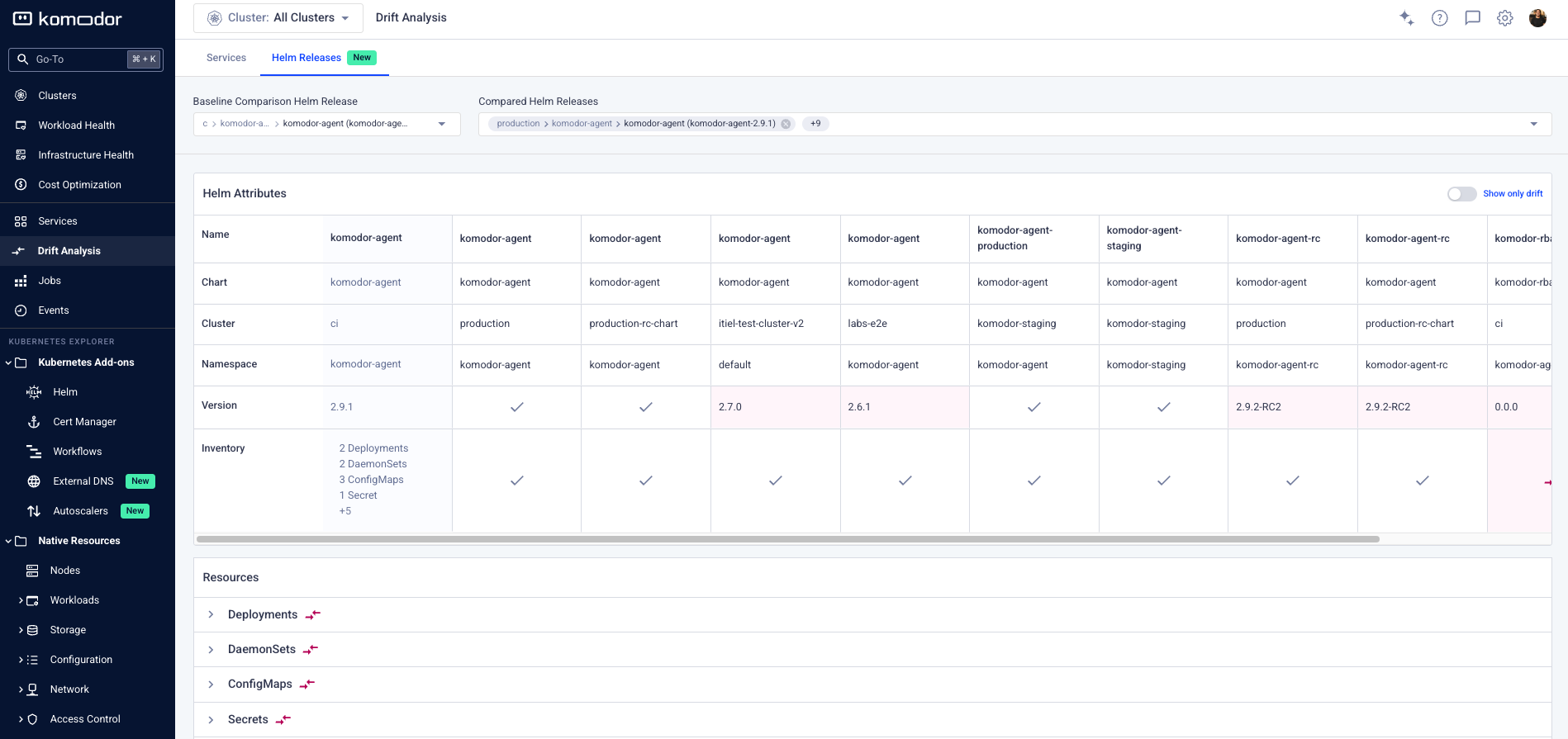Select the Helm Releases tab
The image size is (1568, 739).
click(x=324, y=58)
